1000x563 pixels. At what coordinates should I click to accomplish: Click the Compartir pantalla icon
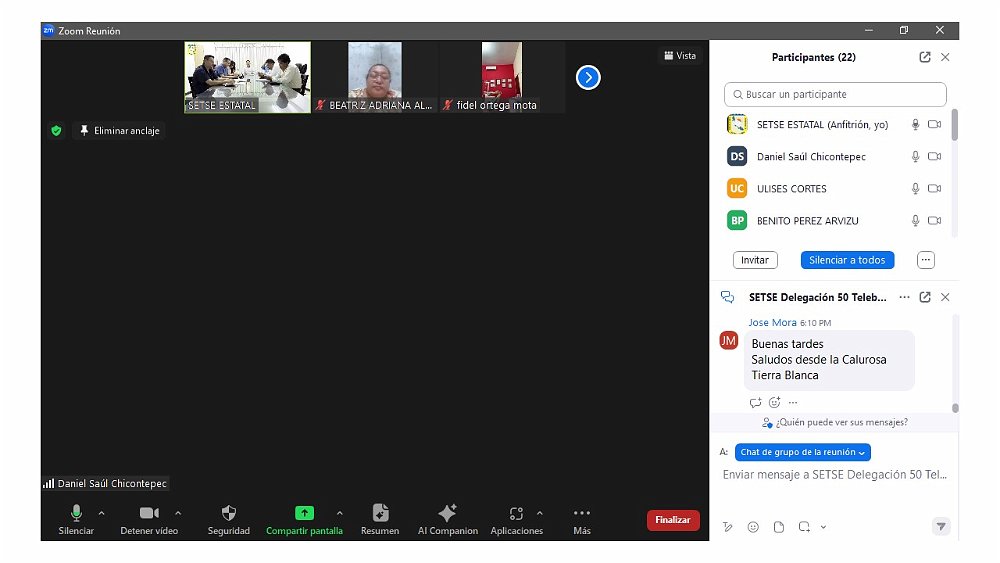click(304, 513)
